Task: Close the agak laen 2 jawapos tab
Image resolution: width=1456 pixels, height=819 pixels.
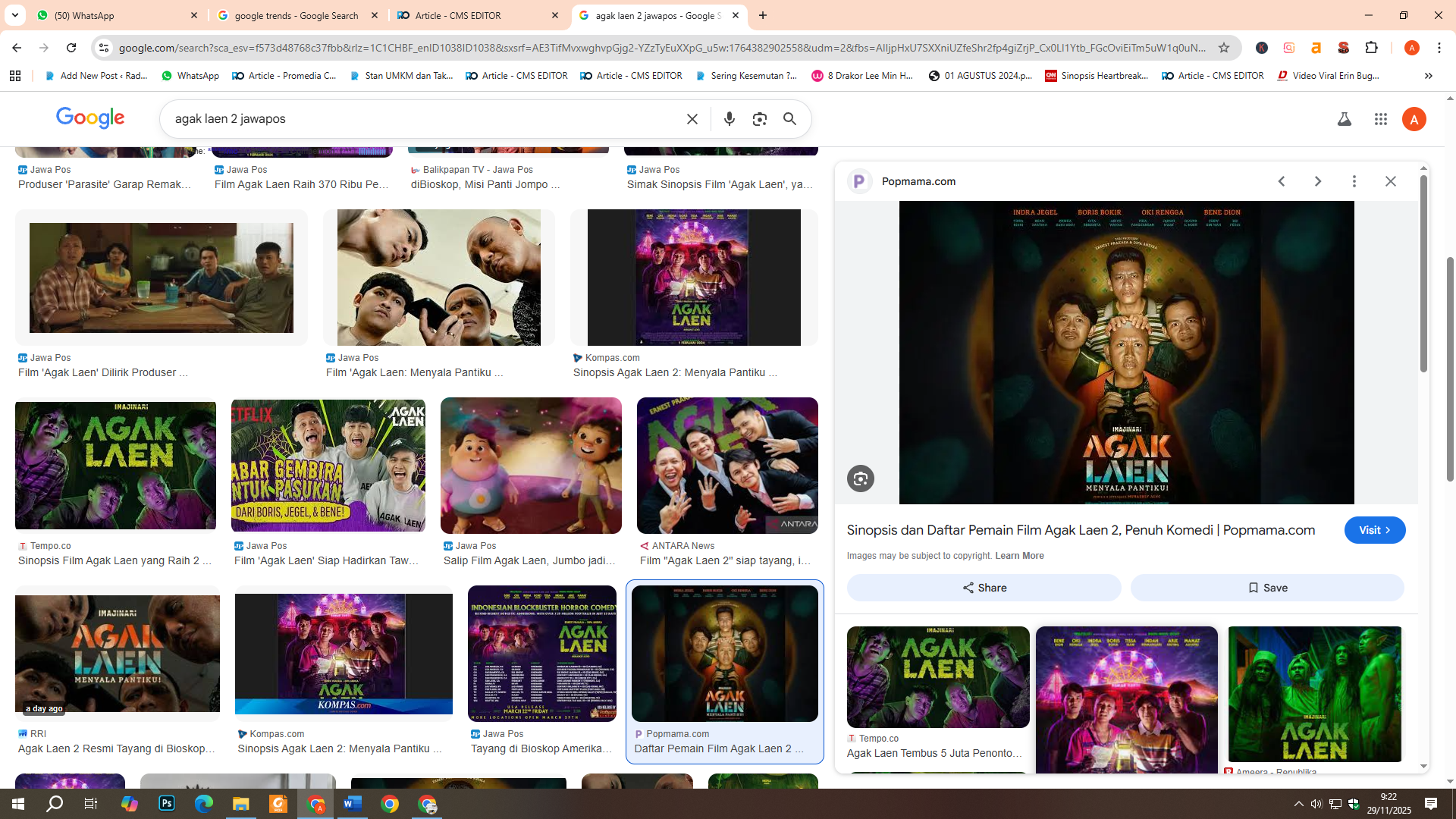Action: coord(736,15)
